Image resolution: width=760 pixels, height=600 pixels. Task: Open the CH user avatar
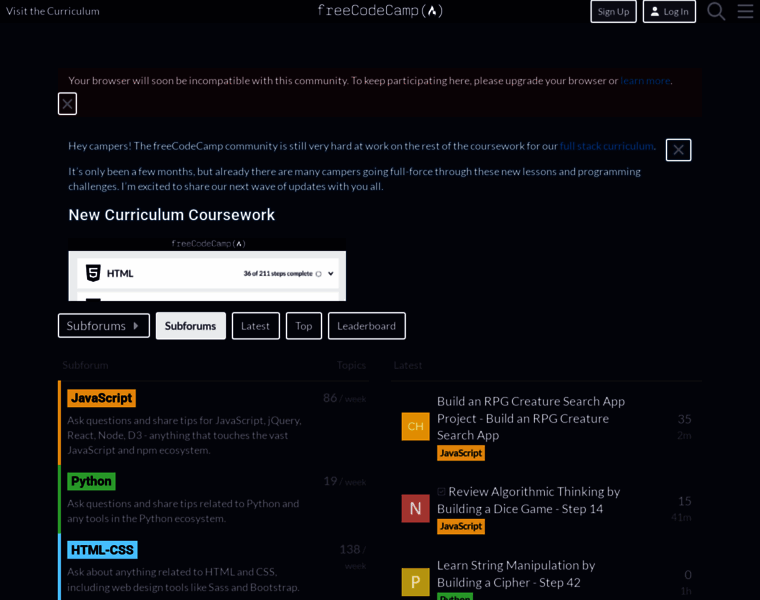pyautogui.click(x=415, y=426)
